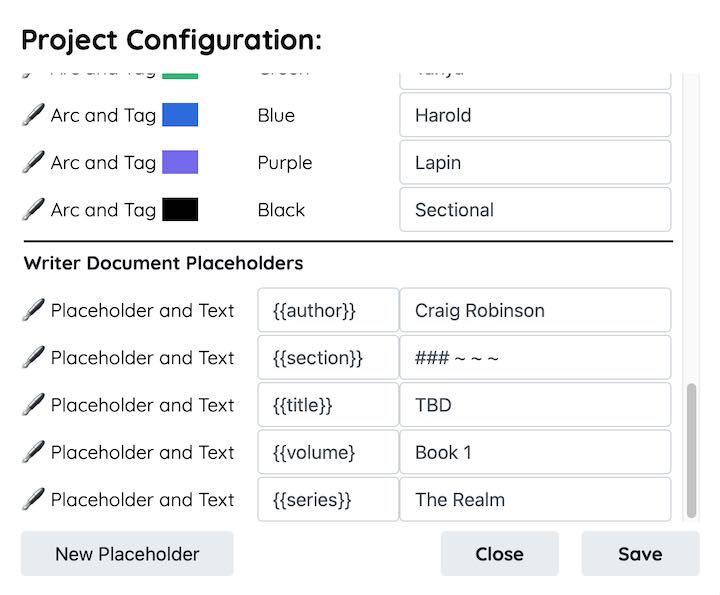Viewport: 720px width, 595px height.
Task: Edit the Craig Robinson text field
Action: coord(535,310)
